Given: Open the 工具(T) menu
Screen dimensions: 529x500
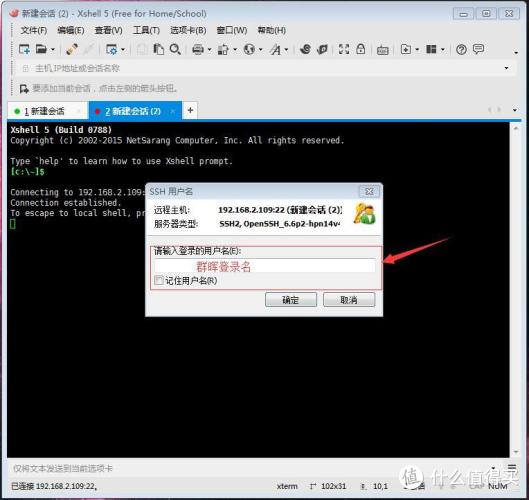Looking at the screenshot, I should coord(146,30).
